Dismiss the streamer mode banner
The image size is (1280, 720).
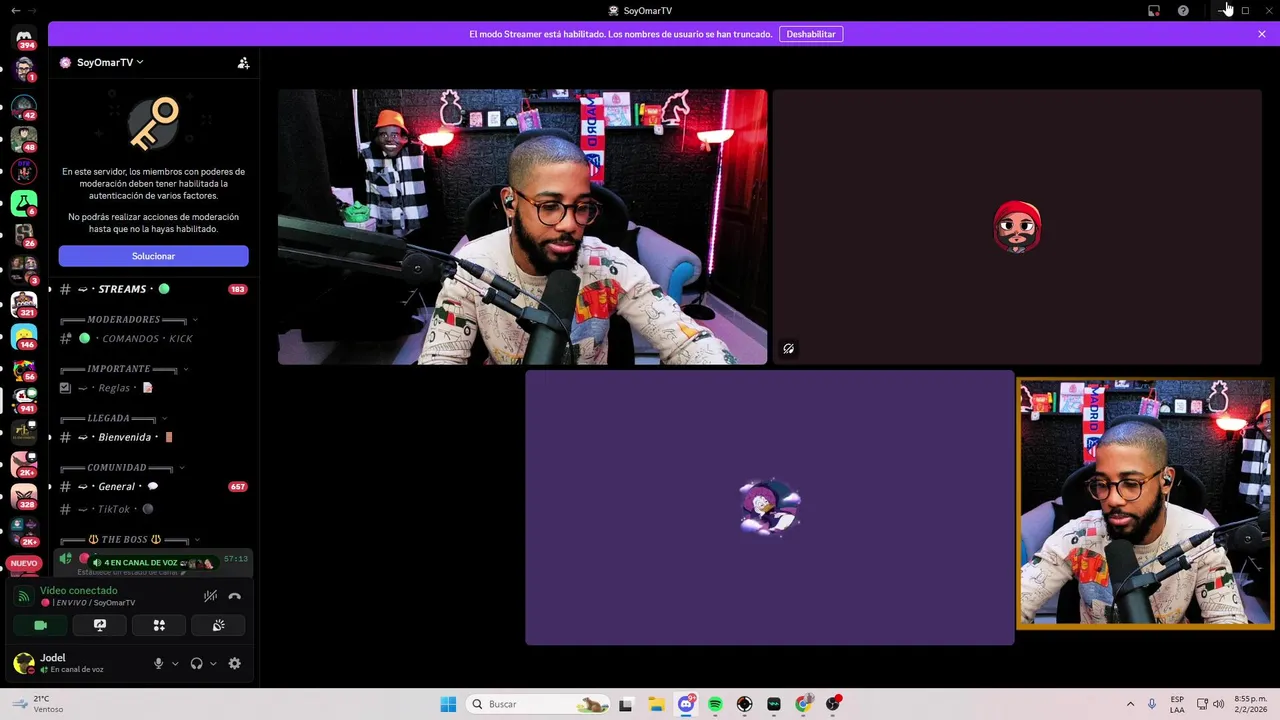[1262, 34]
